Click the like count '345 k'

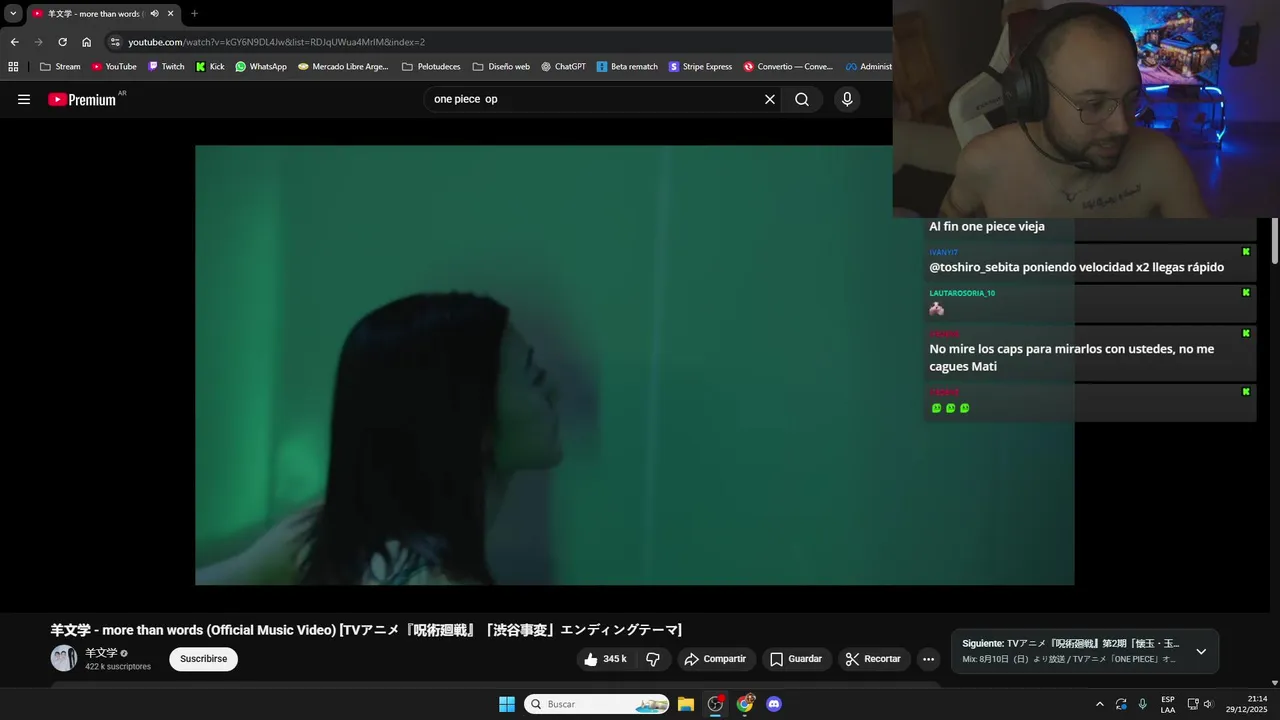coord(615,659)
